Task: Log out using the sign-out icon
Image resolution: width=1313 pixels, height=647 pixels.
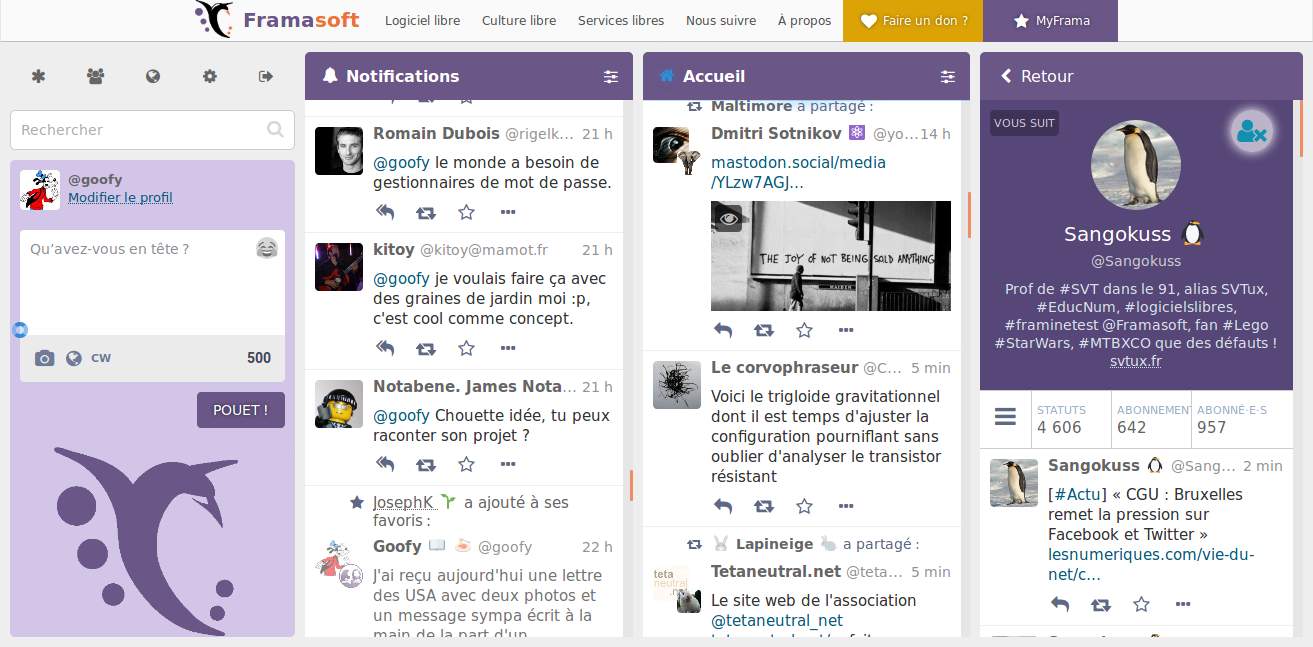Action: click(266, 76)
